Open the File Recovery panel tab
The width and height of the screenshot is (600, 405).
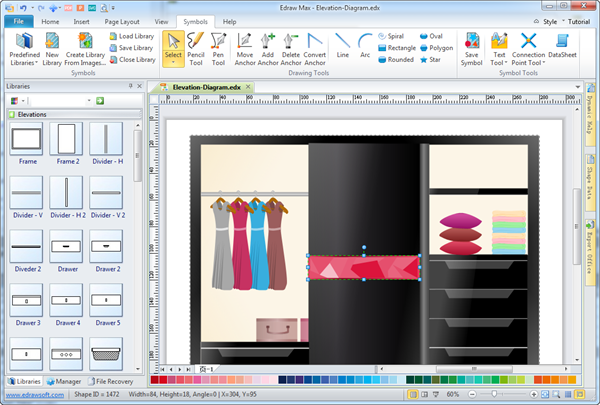coord(113,381)
